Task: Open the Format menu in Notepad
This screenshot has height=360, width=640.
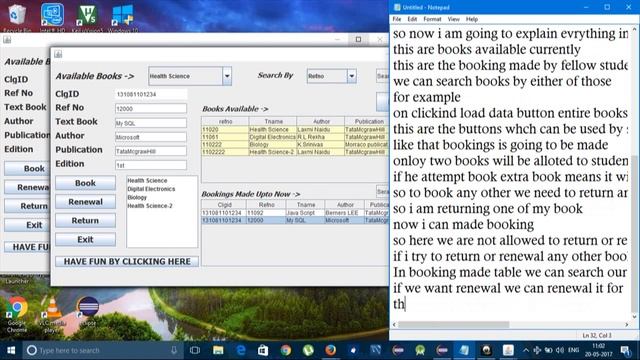Action: pyautogui.click(x=432, y=19)
